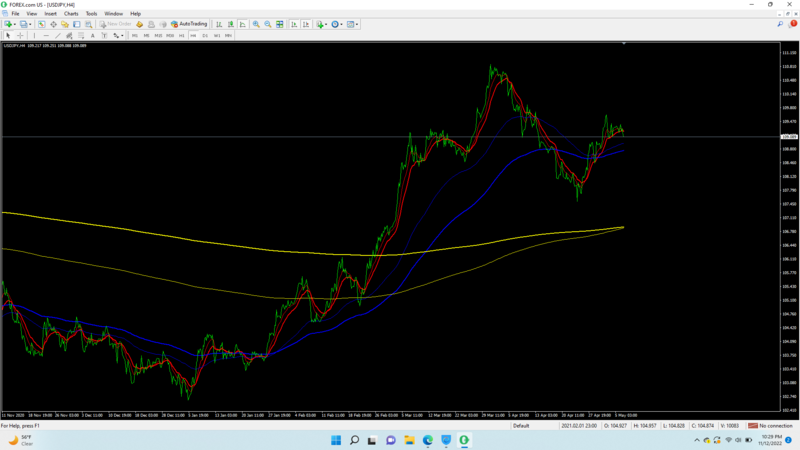Image resolution: width=800 pixels, height=450 pixels.
Task: Switch chart to candlestick mode
Action: point(231,24)
